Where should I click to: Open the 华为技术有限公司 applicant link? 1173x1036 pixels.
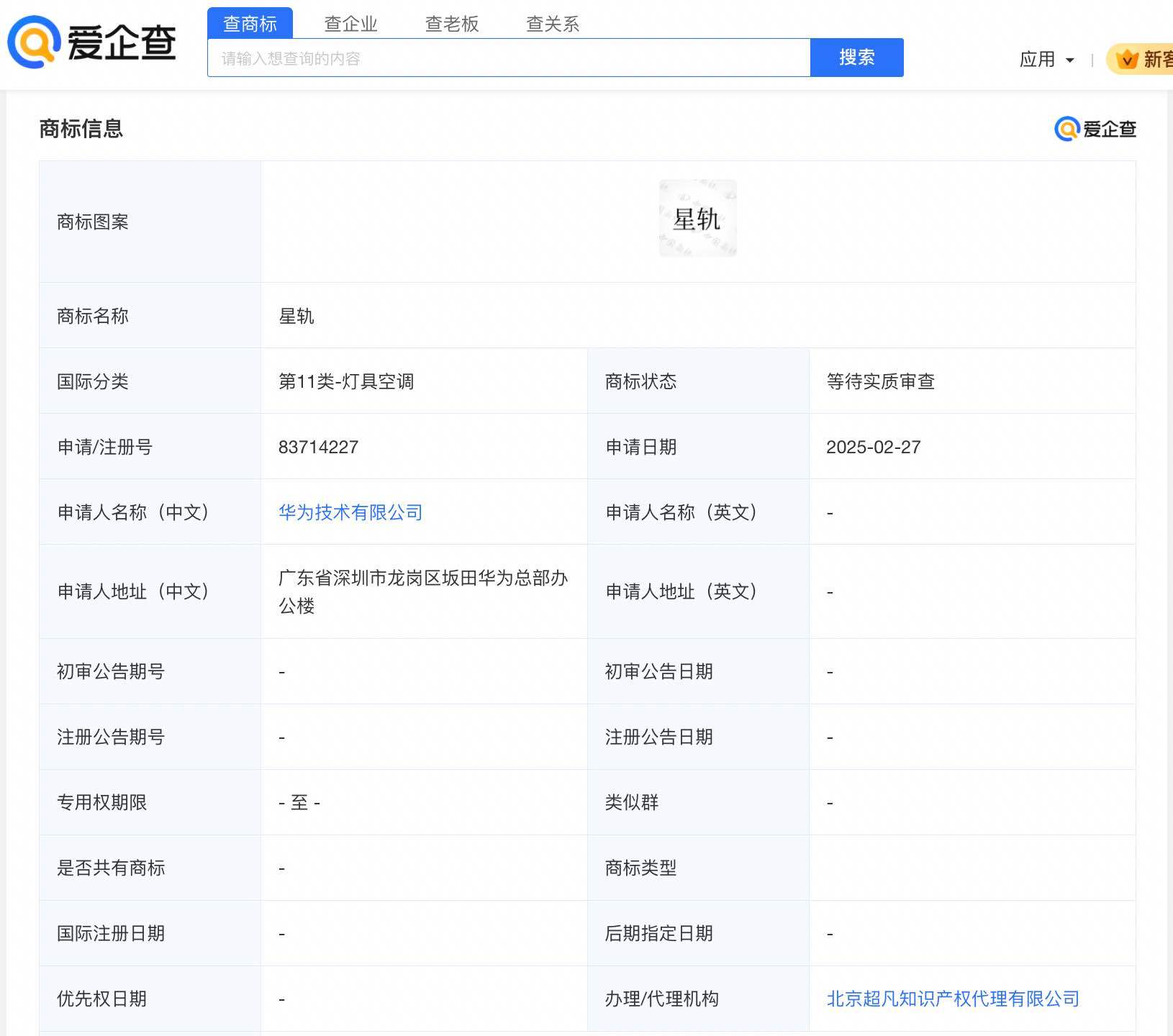[x=350, y=512]
